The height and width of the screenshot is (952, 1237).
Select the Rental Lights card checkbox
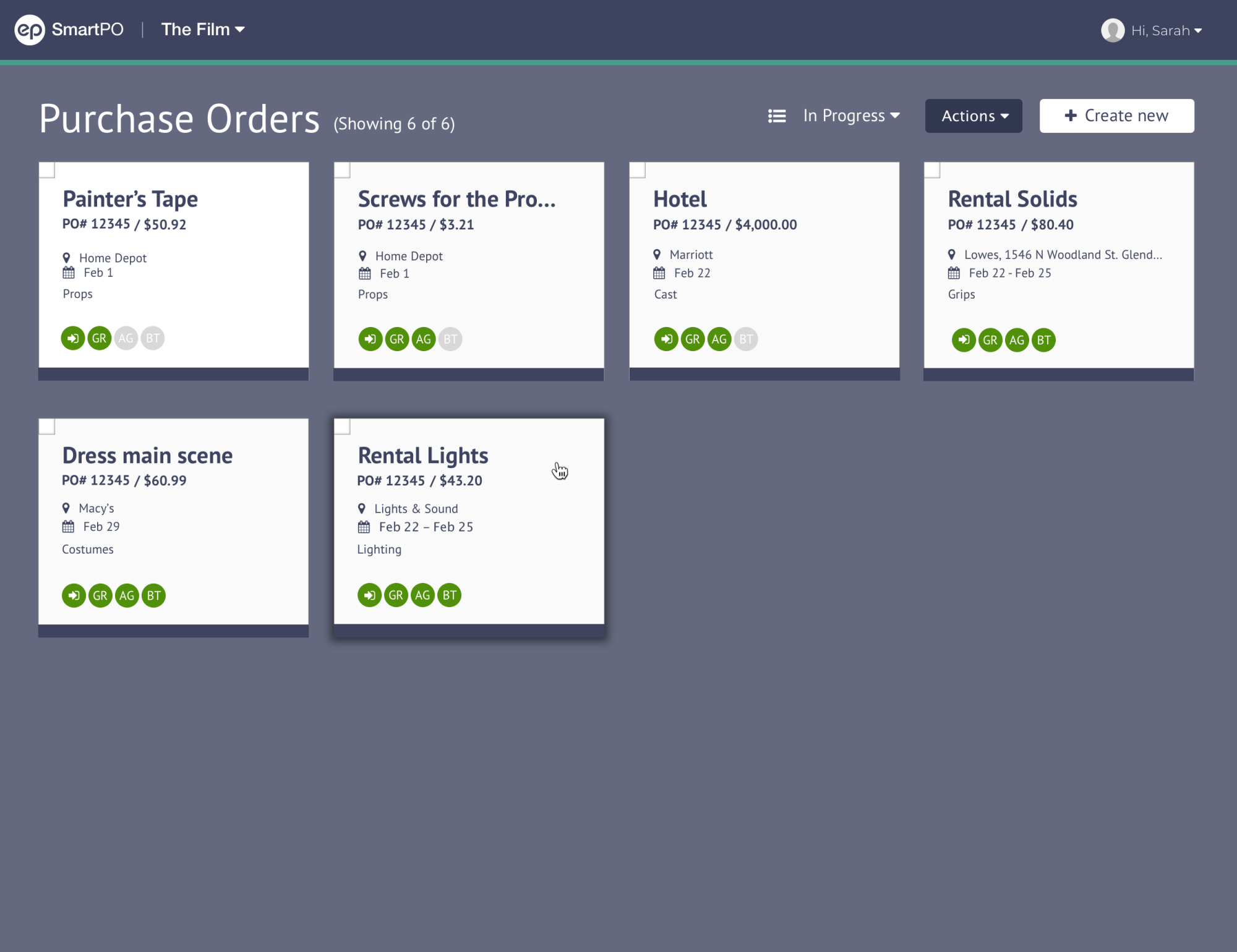(x=342, y=427)
